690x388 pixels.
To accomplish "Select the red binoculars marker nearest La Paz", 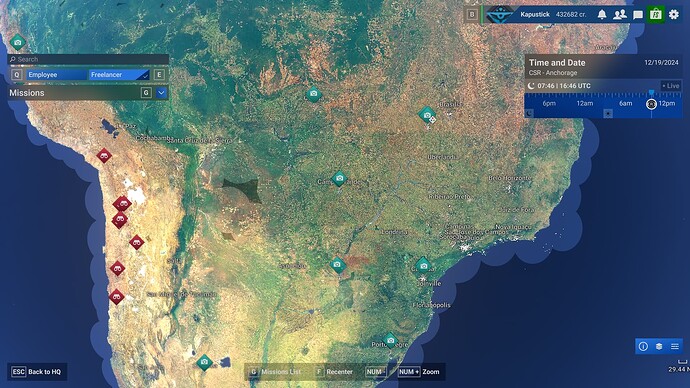I will pos(104,155).
